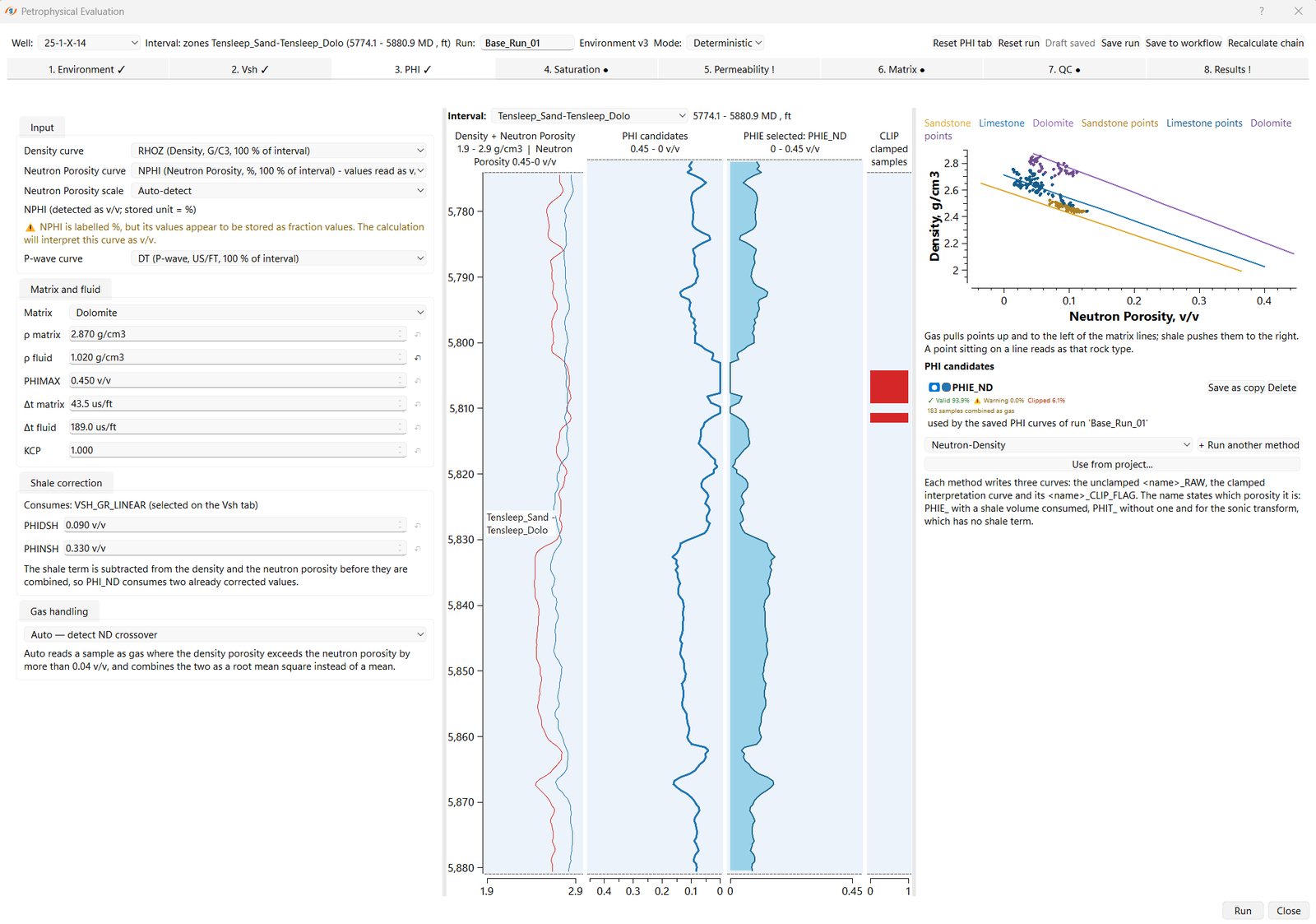Viewport: 1316px width, 924px height.
Task: Toggle Limestone line in crossplot legend
Action: click(x=1001, y=123)
